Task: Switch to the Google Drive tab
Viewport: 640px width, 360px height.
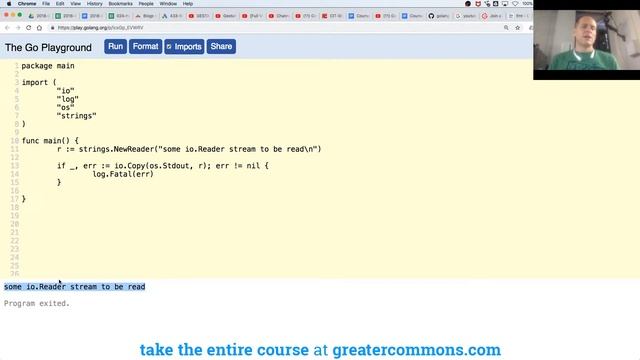Action: point(38,16)
